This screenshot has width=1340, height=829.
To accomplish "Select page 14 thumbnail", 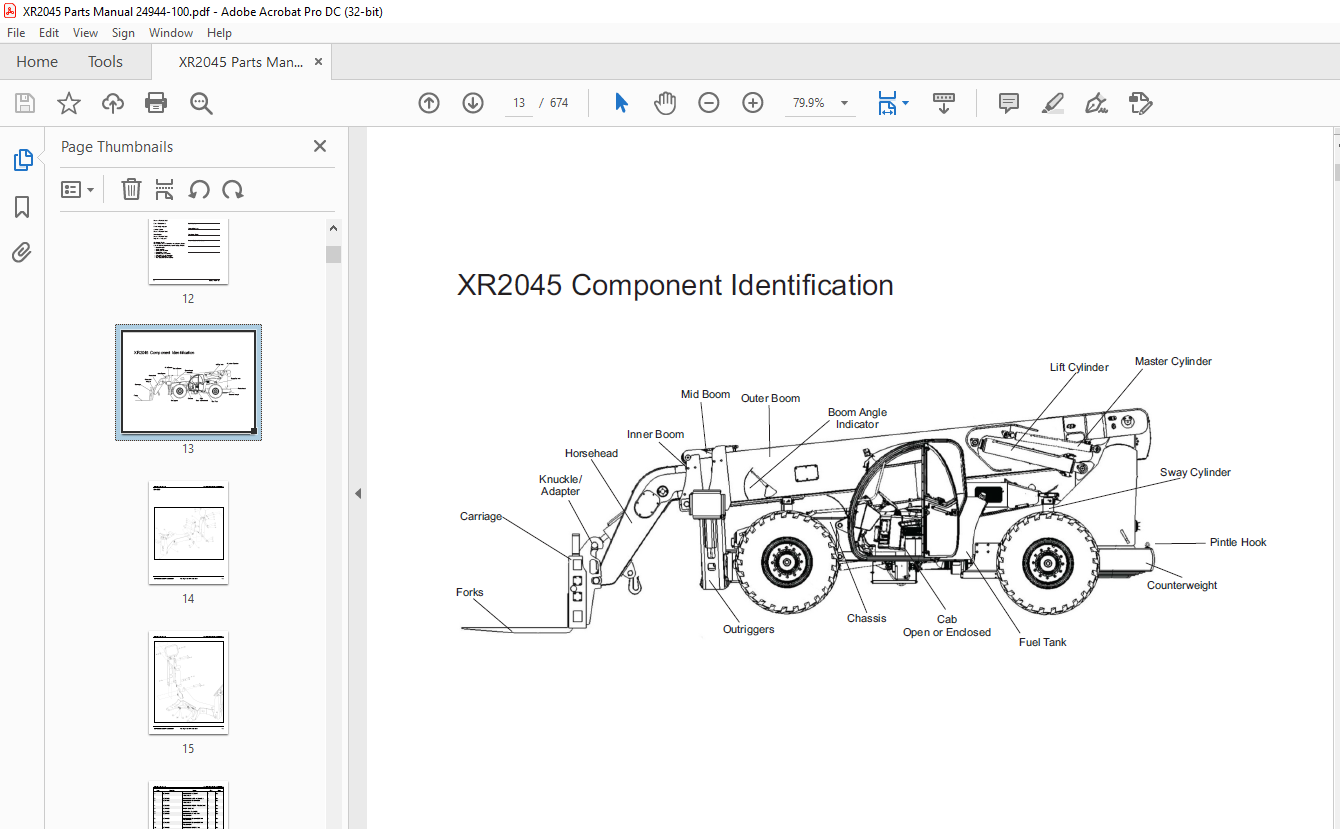I will [x=189, y=533].
